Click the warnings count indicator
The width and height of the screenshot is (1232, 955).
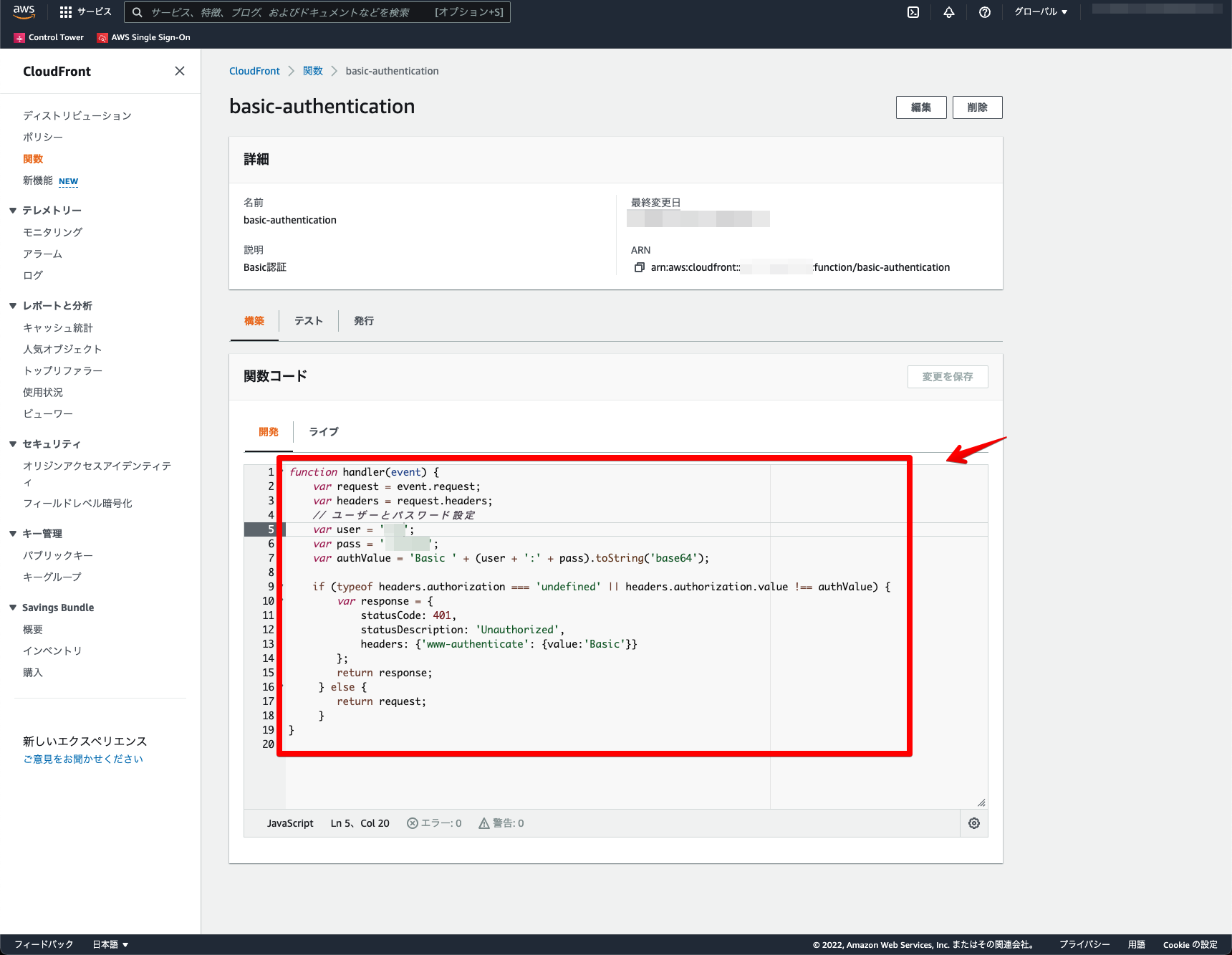coord(501,823)
